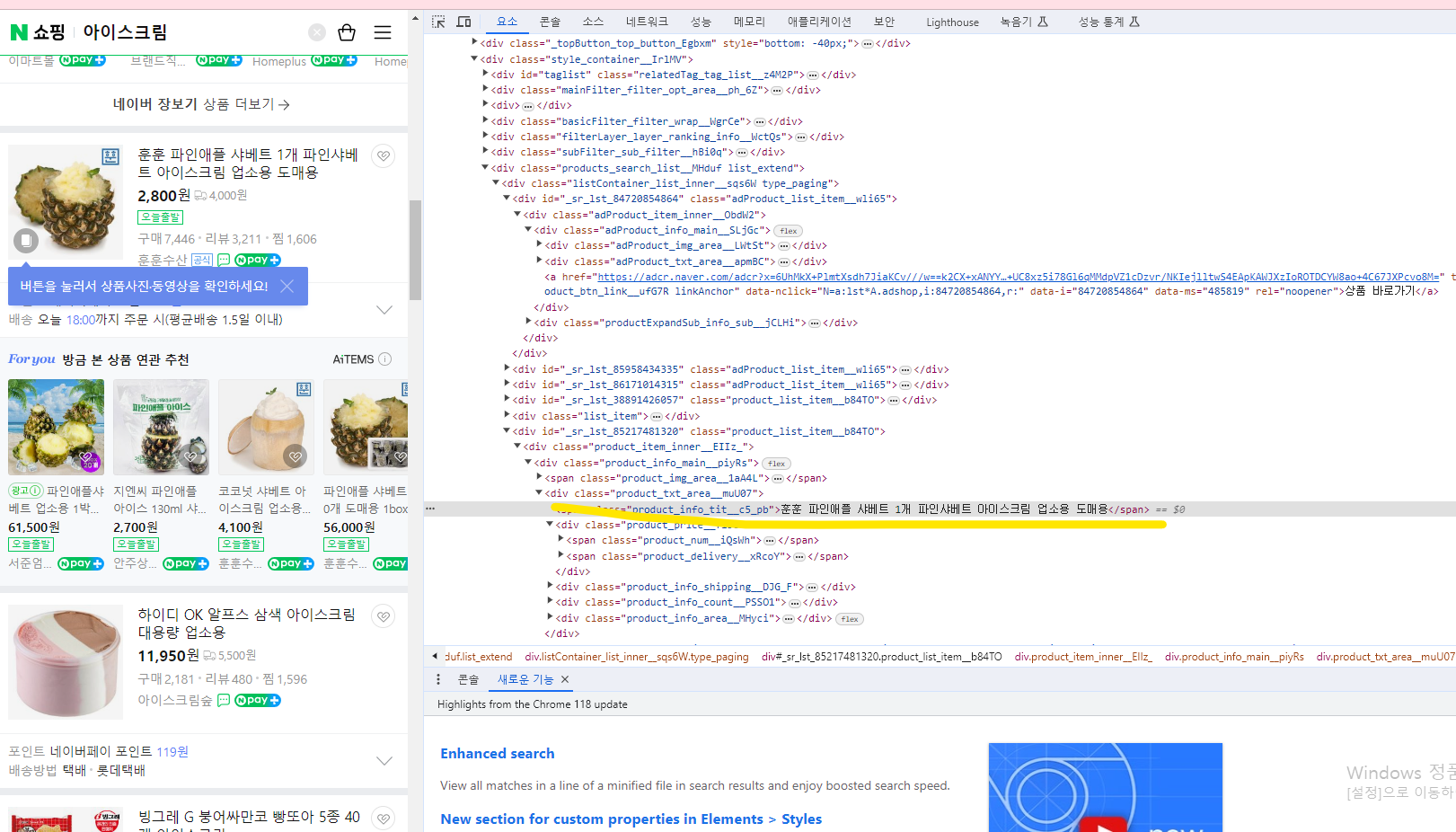Open the Naver Shopping home logo
The height and width of the screenshot is (832, 1456).
[x=38, y=32]
